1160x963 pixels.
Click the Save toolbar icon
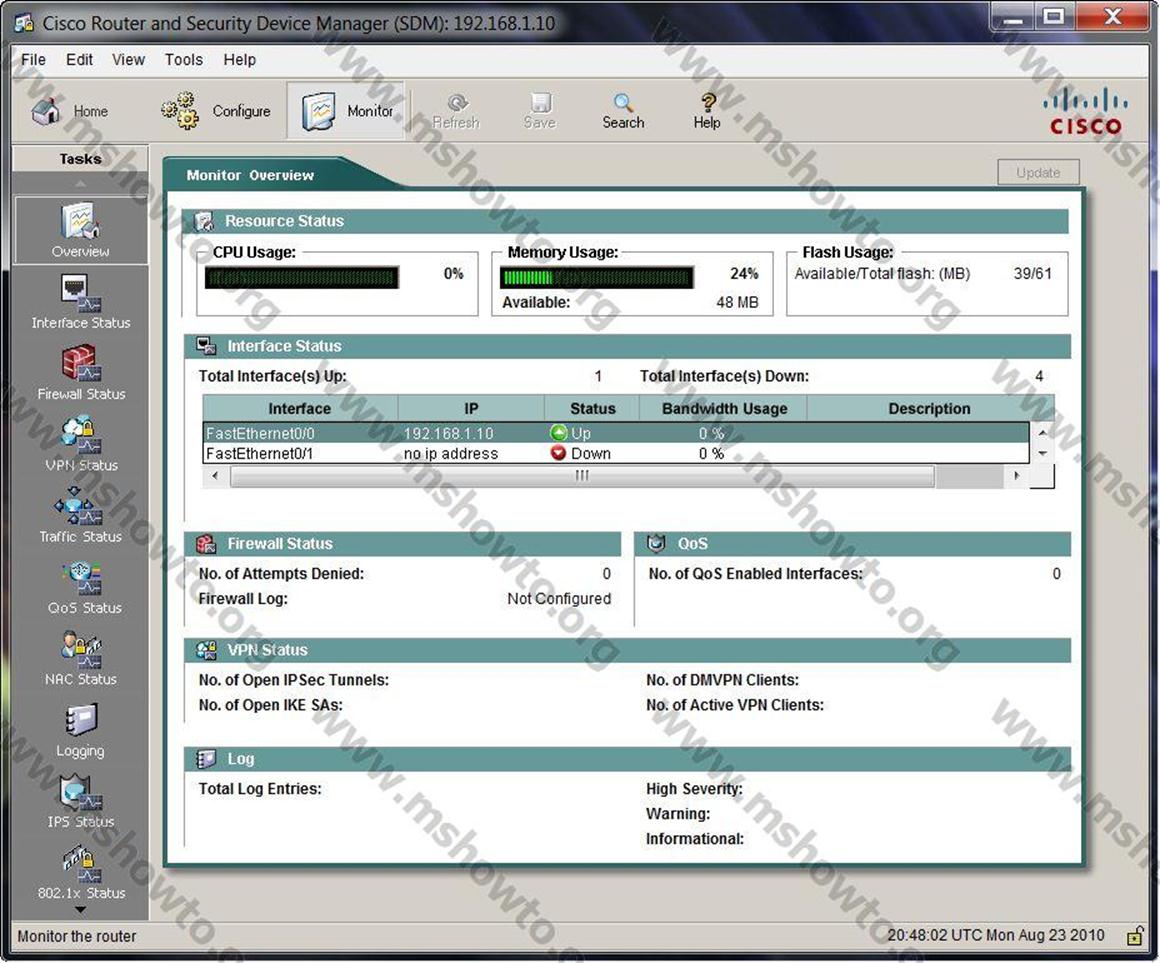(539, 112)
